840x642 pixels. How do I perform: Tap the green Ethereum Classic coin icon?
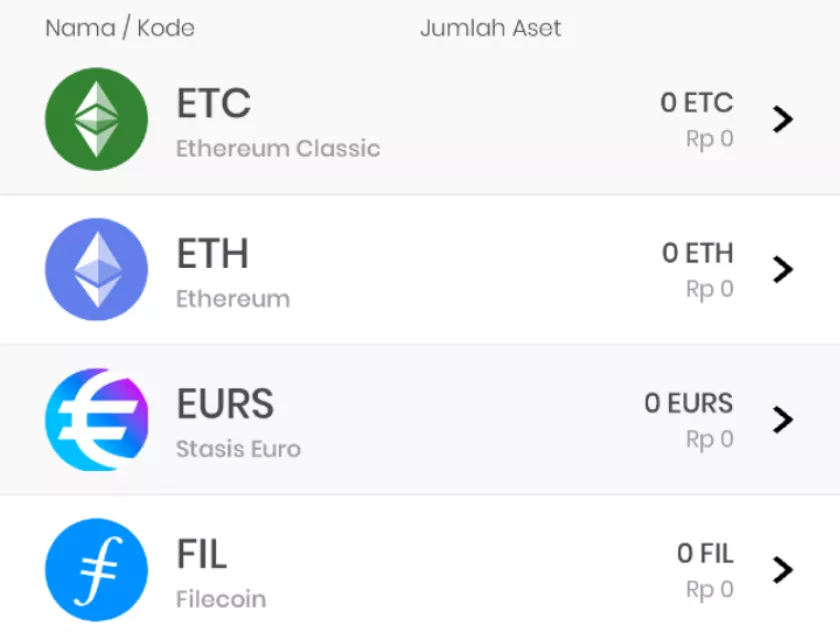96,119
